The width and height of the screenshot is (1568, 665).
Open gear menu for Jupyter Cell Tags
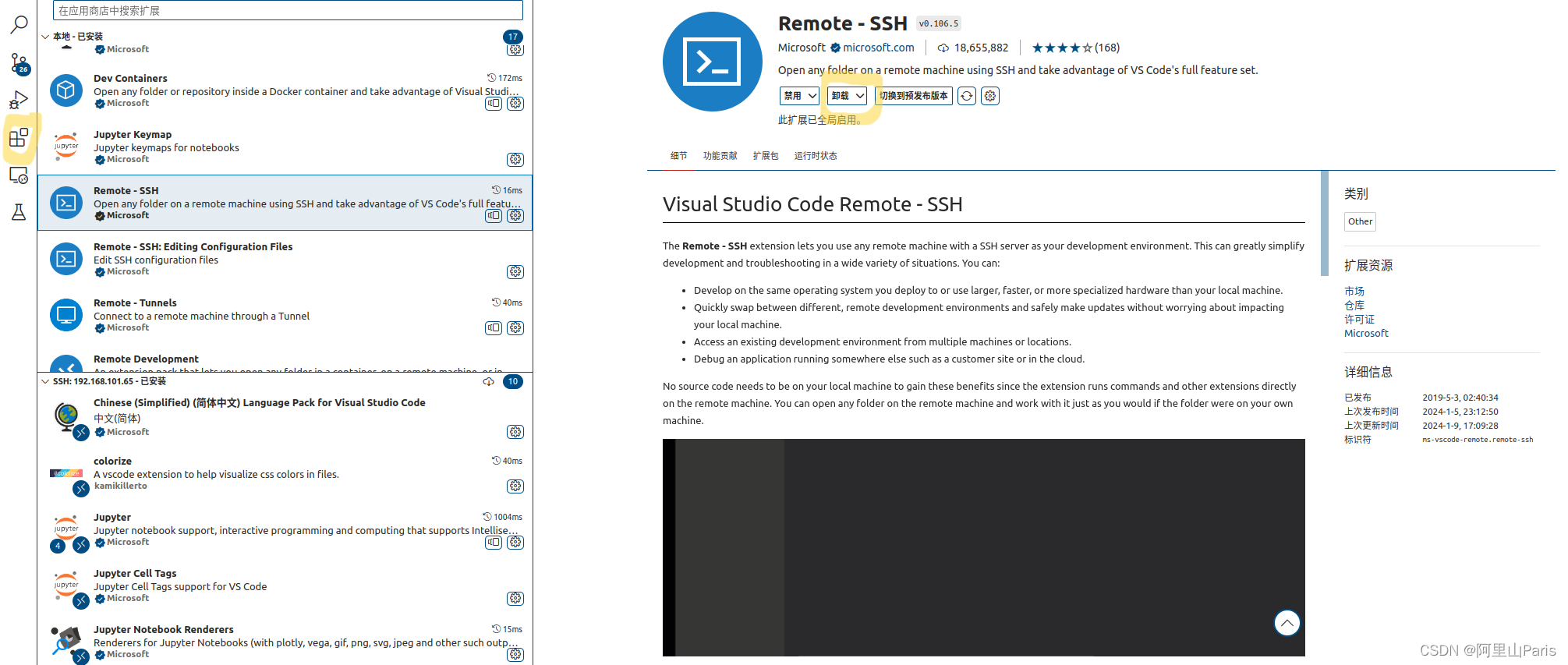(x=515, y=599)
